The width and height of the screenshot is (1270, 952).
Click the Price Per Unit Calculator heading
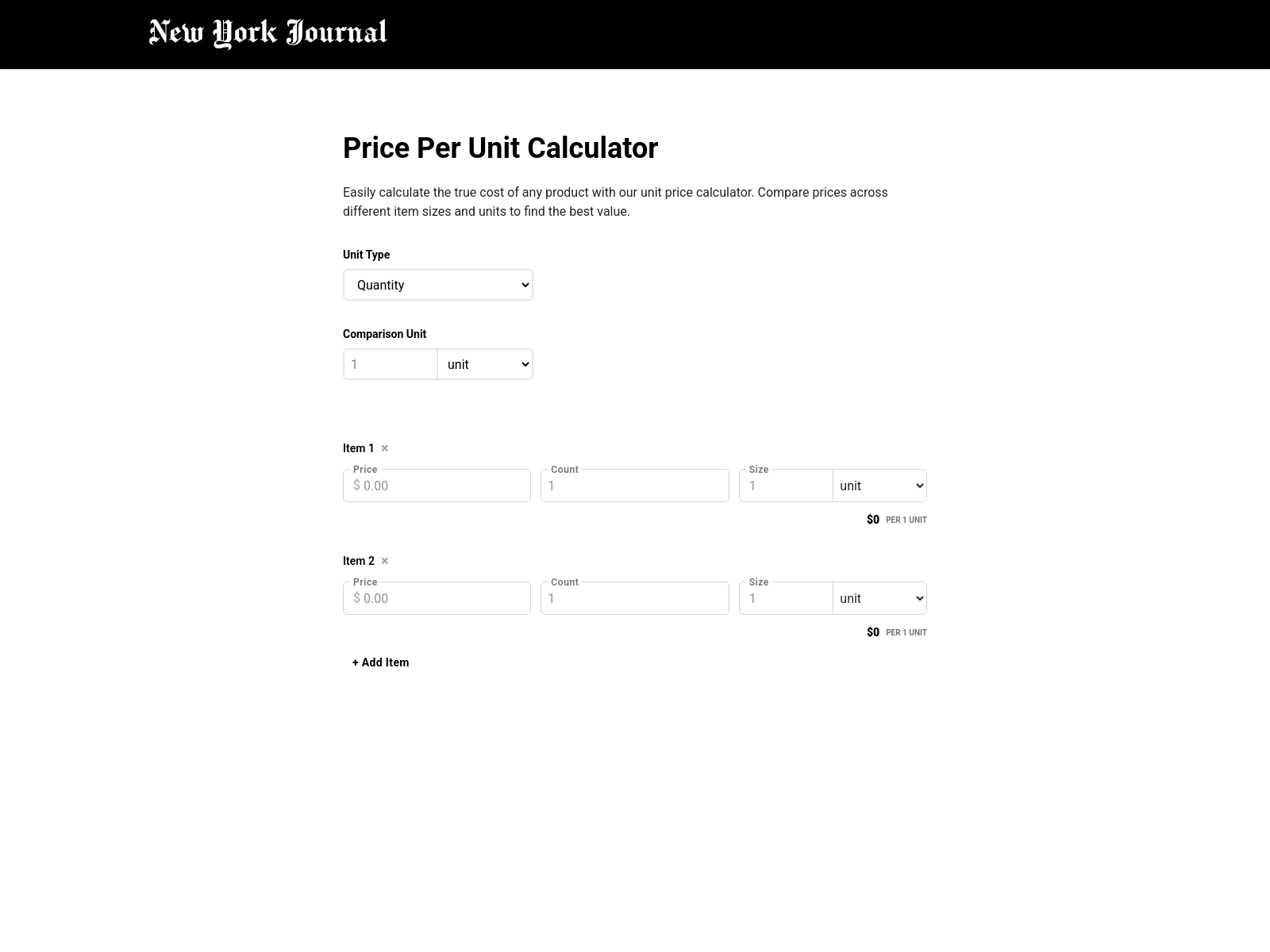(501, 148)
